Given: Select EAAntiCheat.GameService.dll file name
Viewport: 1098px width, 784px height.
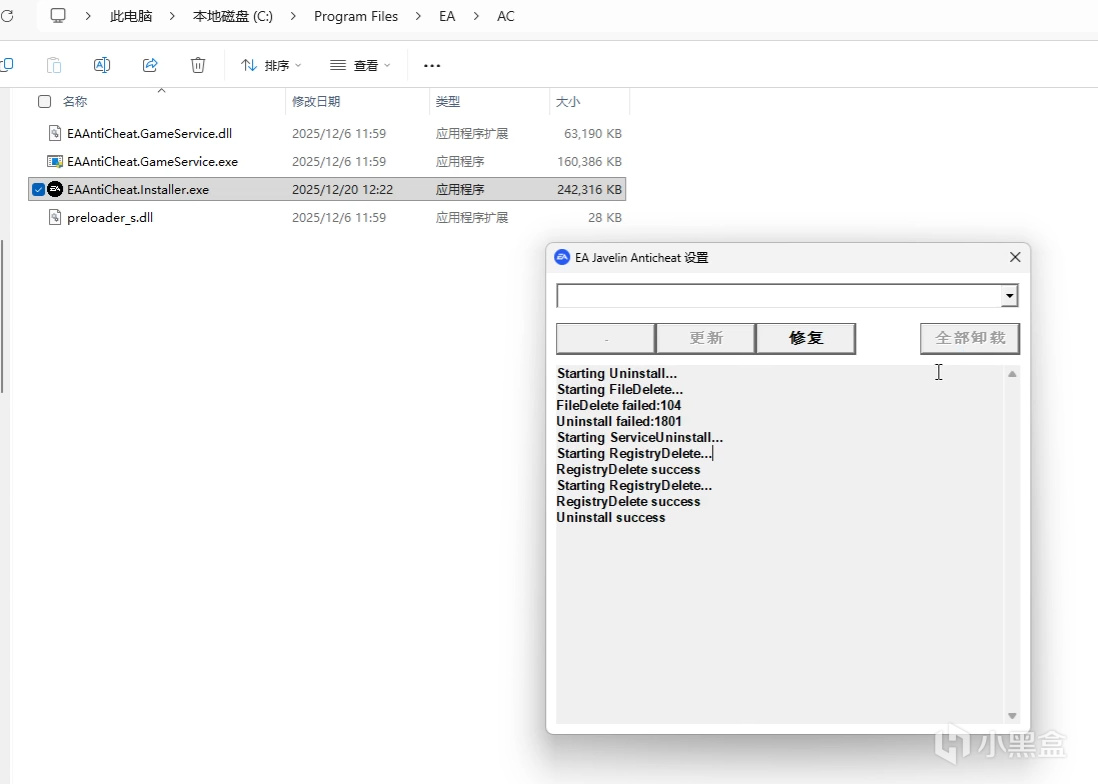Looking at the screenshot, I should coord(149,133).
